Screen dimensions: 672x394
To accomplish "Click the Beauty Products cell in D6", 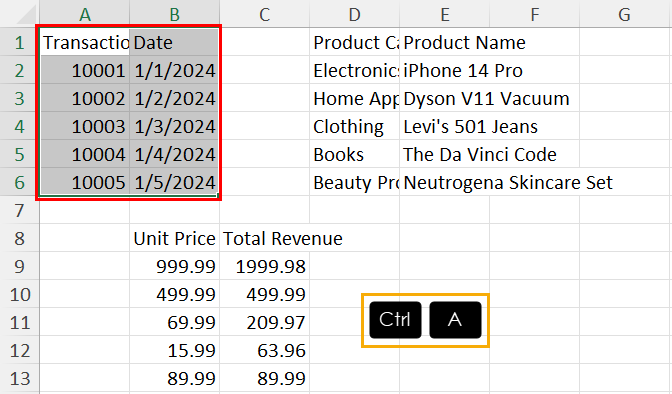I will point(354,182).
